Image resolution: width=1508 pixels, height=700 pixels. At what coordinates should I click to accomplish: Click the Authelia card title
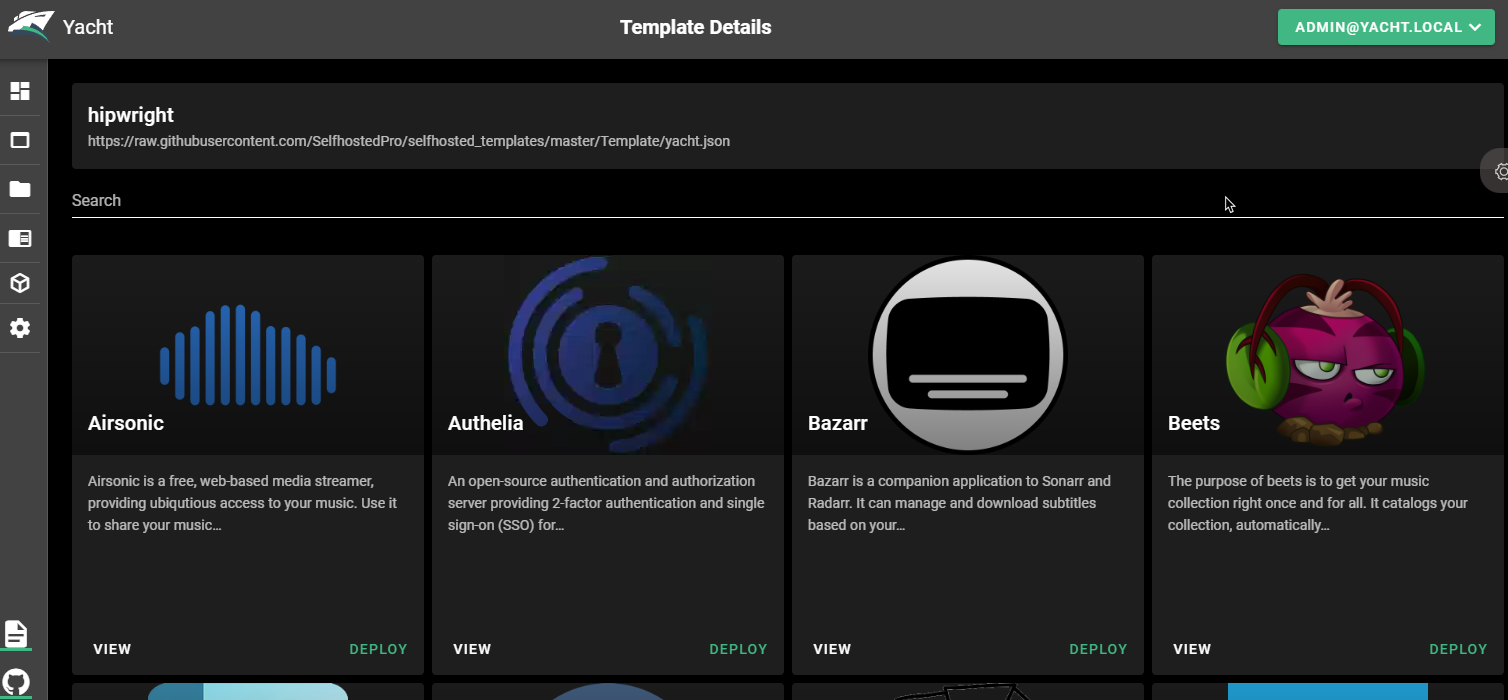(486, 423)
